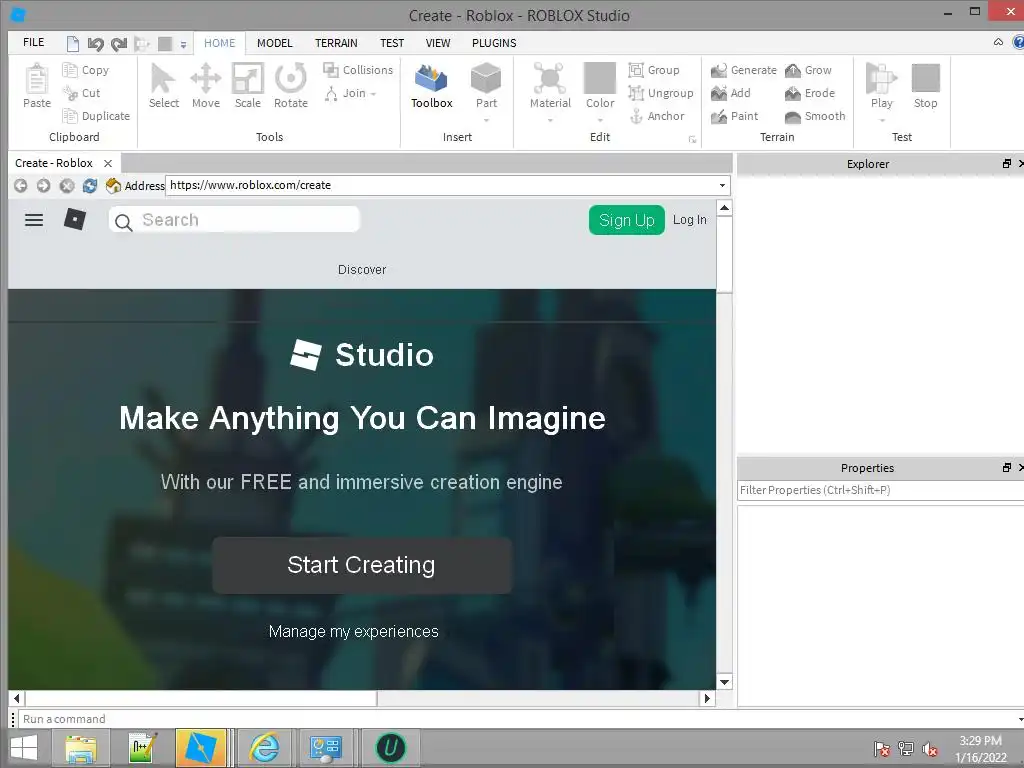Screen dimensions: 1024x768
Task: Close the Create - Roblox tab
Action: click(108, 163)
